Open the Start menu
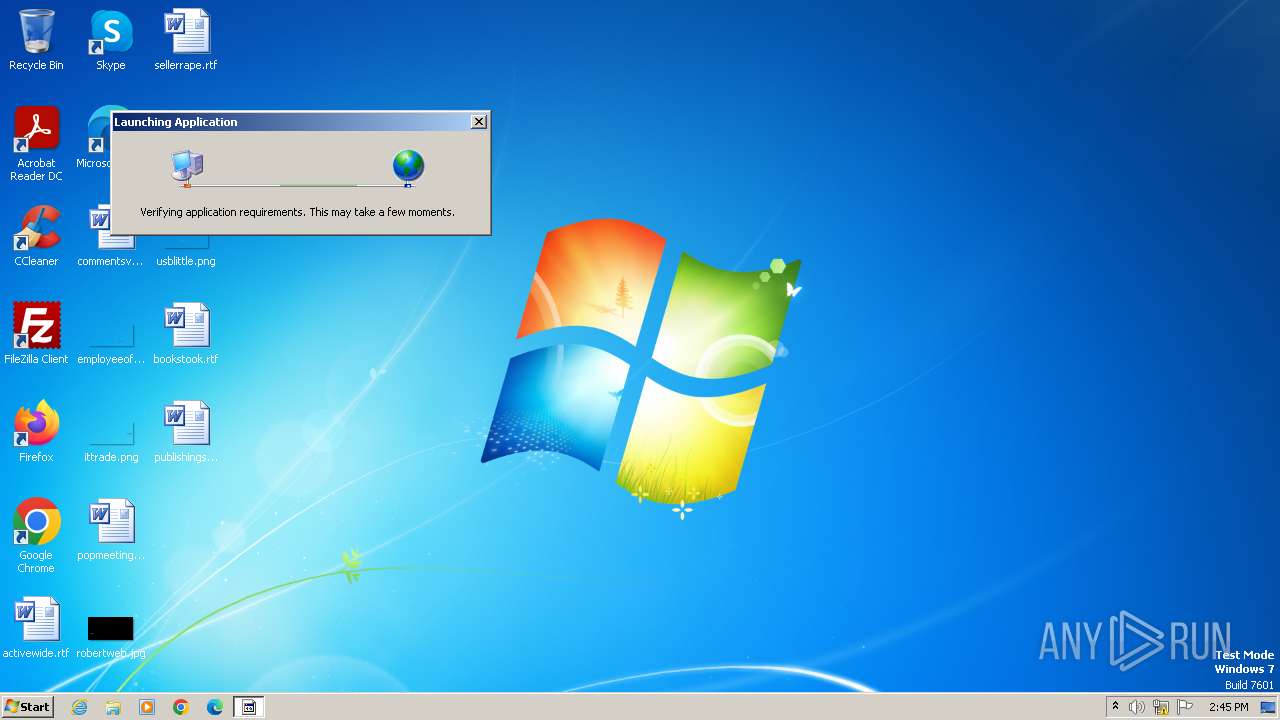The image size is (1280, 720). tap(27, 707)
